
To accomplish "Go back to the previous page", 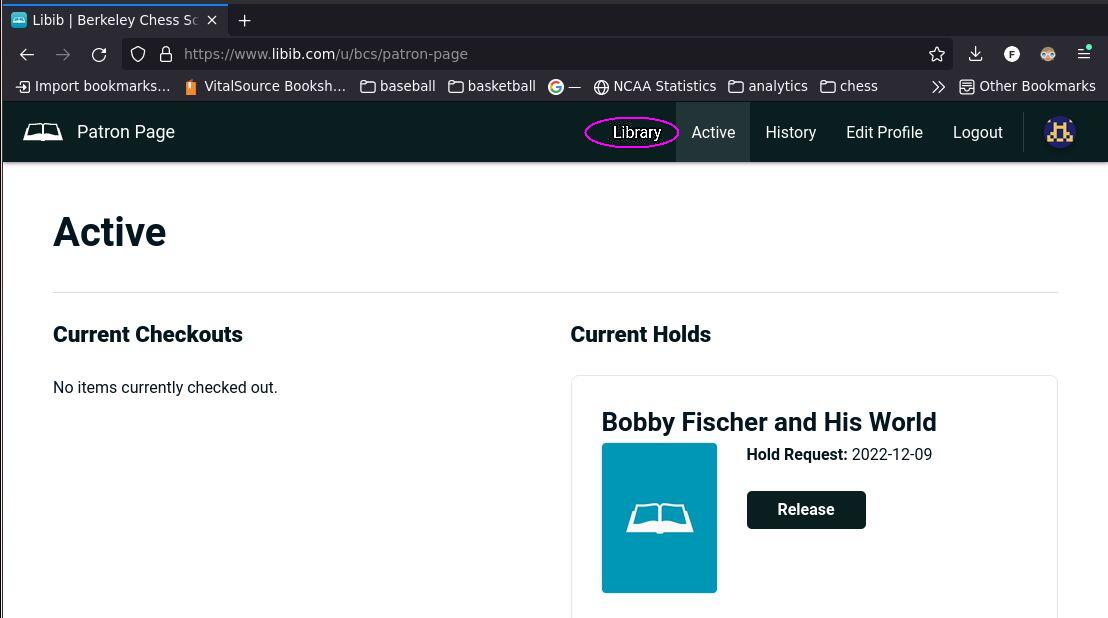I will click(x=27, y=54).
